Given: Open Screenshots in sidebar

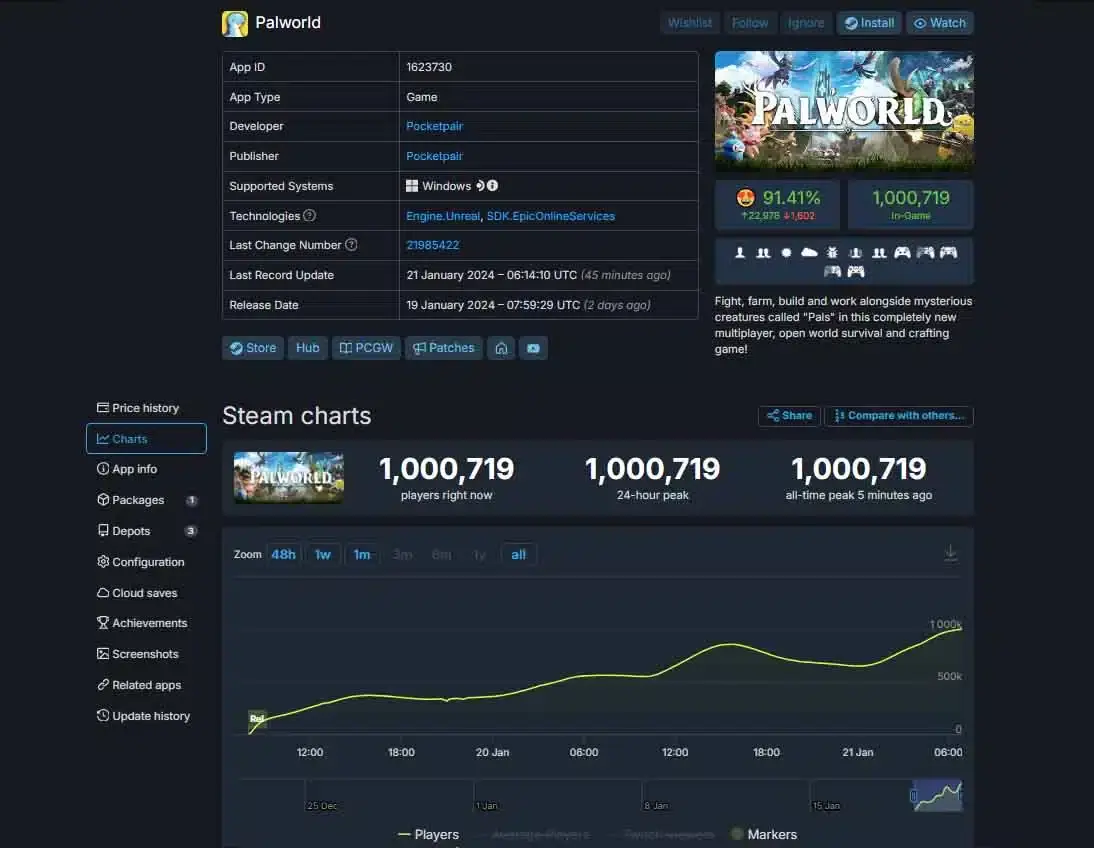Looking at the screenshot, I should [x=138, y=654].
